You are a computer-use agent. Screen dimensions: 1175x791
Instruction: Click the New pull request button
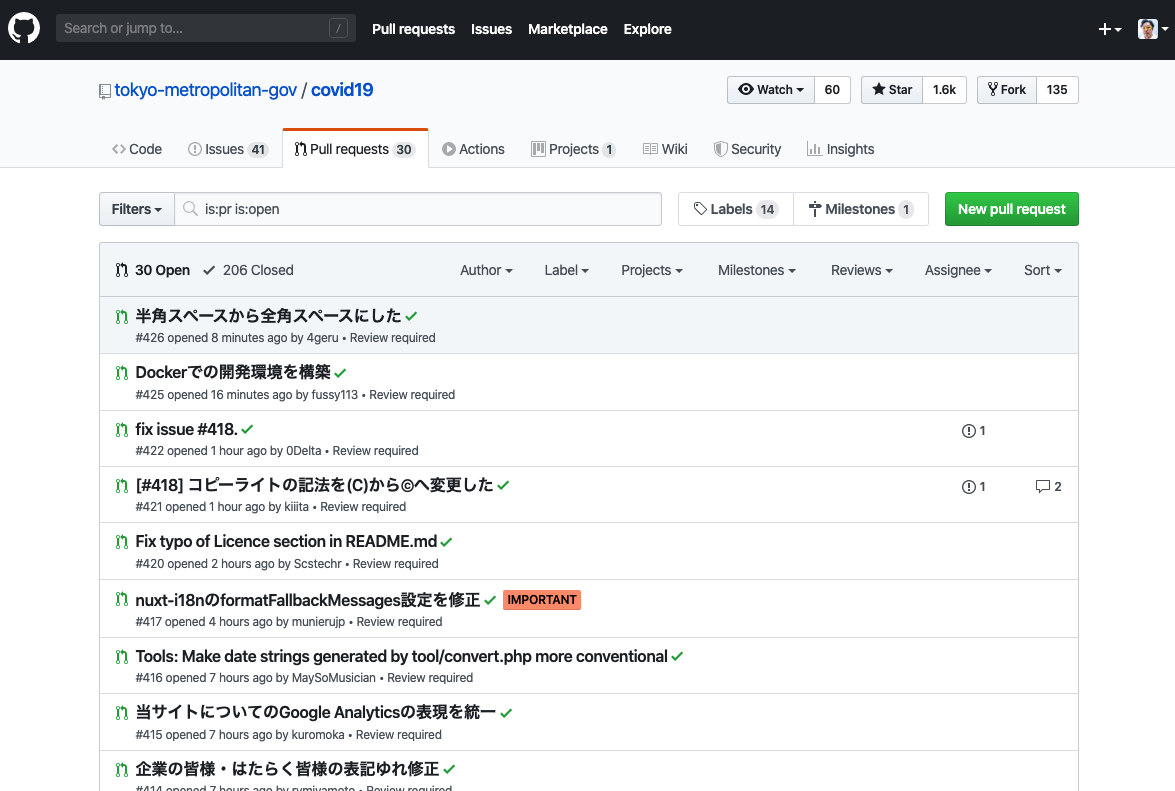tap(1011, 209)
